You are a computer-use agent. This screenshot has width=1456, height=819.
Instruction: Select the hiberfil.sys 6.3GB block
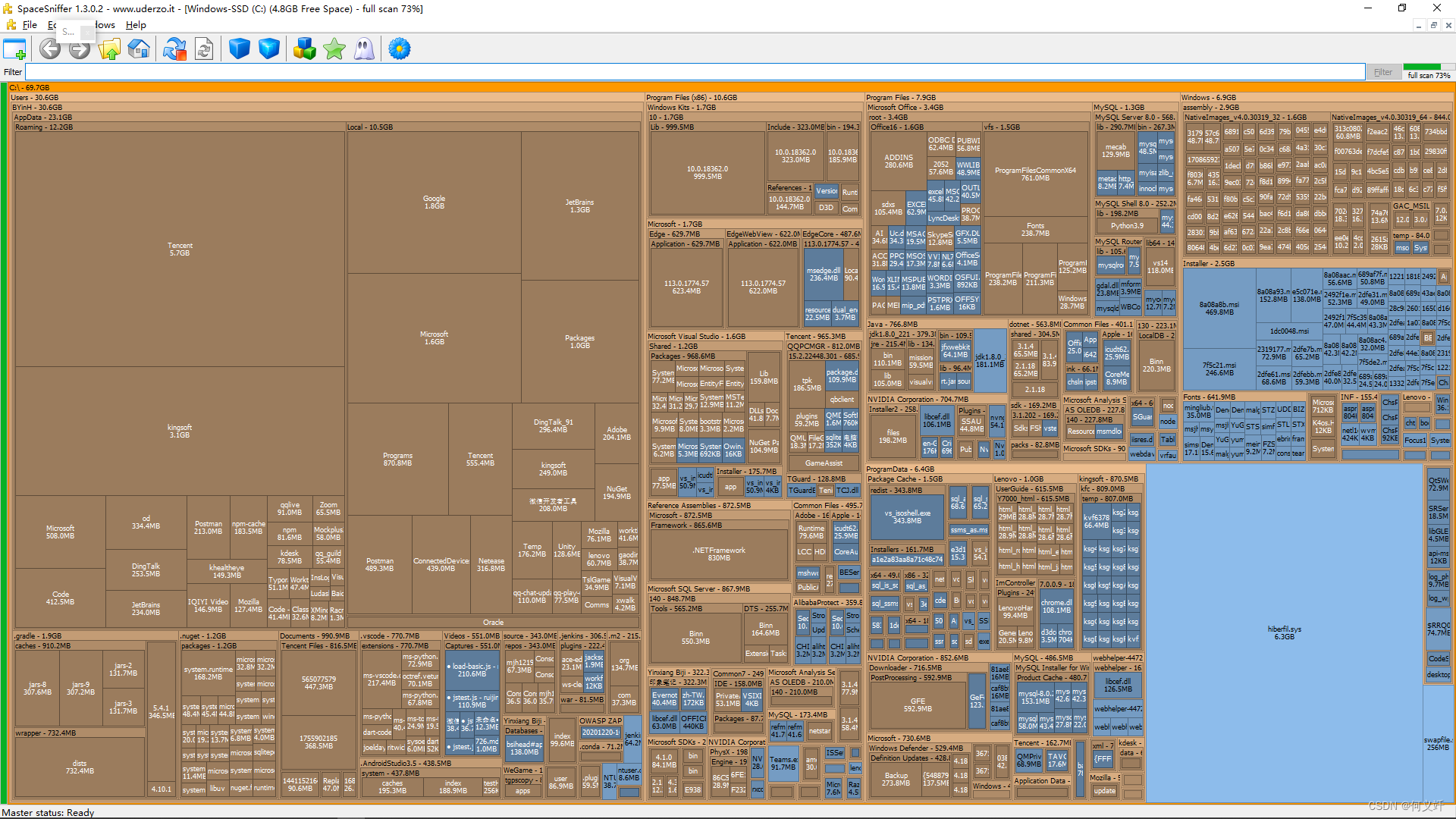[1284, 632]
